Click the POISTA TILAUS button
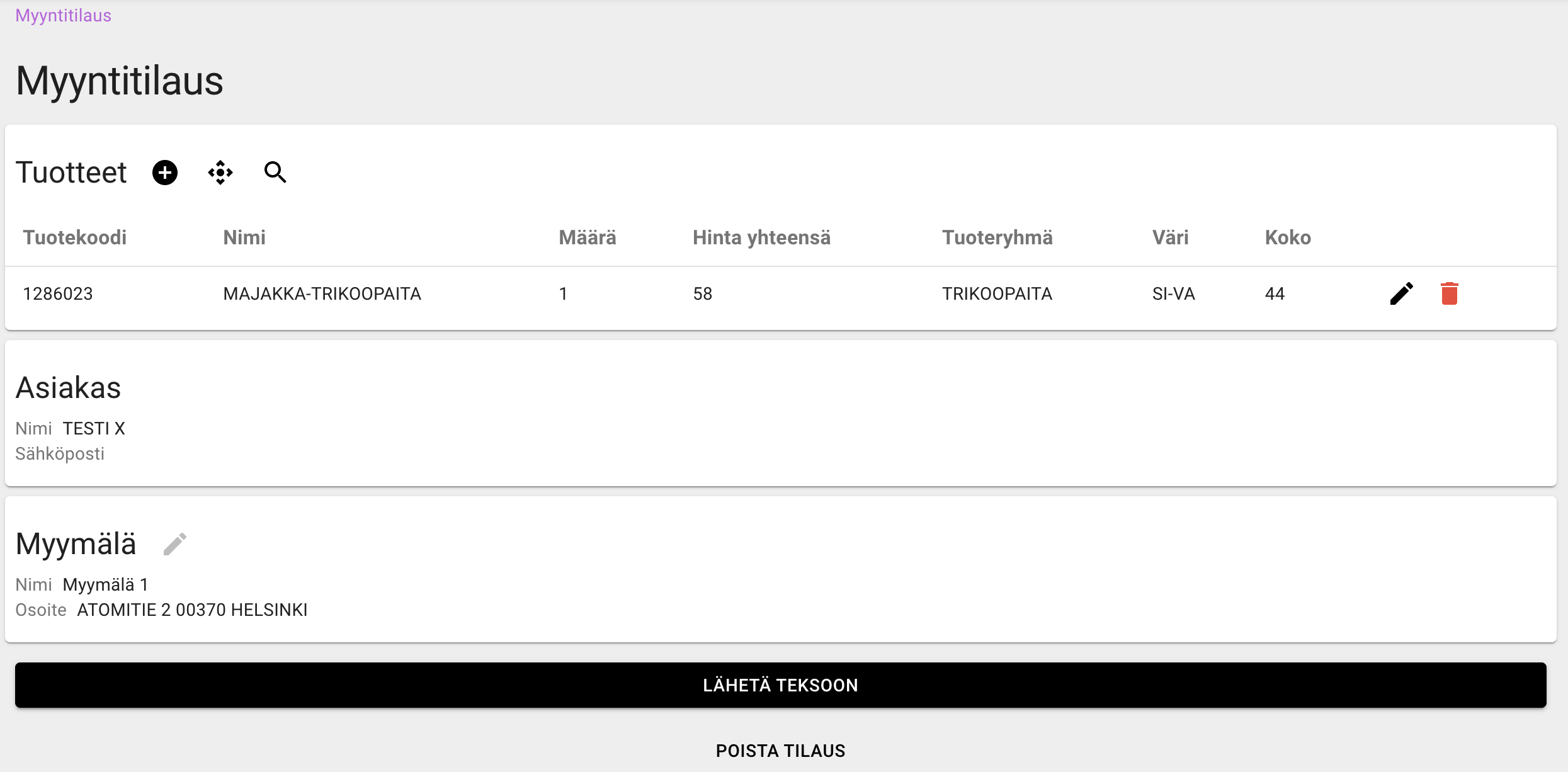Viewport: 1568px width, 772px height. [x=781, y=751]
